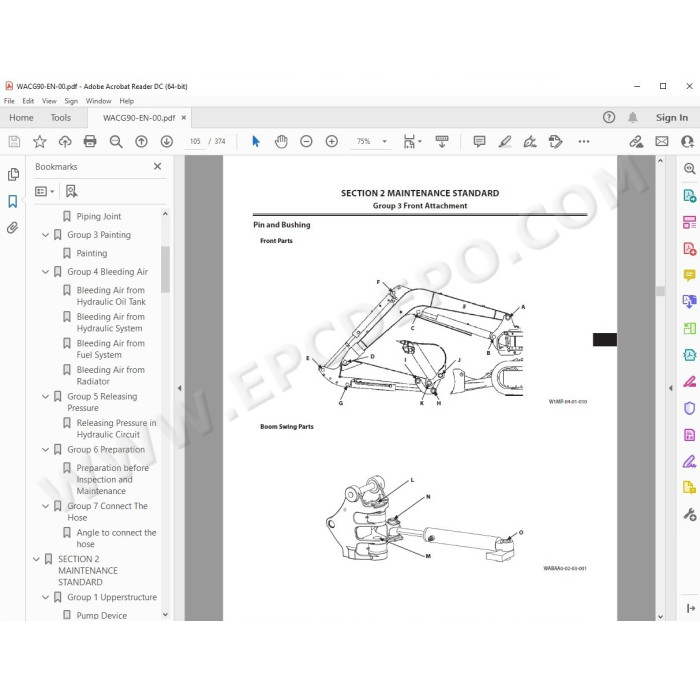
Task: Collapse the left navigation pane arrow
Action: (x=179, y=388)
